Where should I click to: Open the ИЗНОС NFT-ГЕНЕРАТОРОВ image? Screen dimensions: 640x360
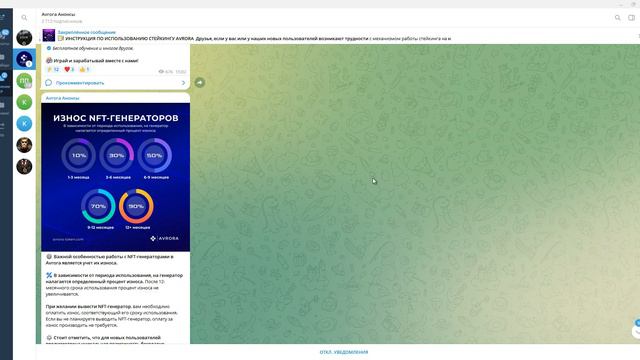(x=116, y=177)
